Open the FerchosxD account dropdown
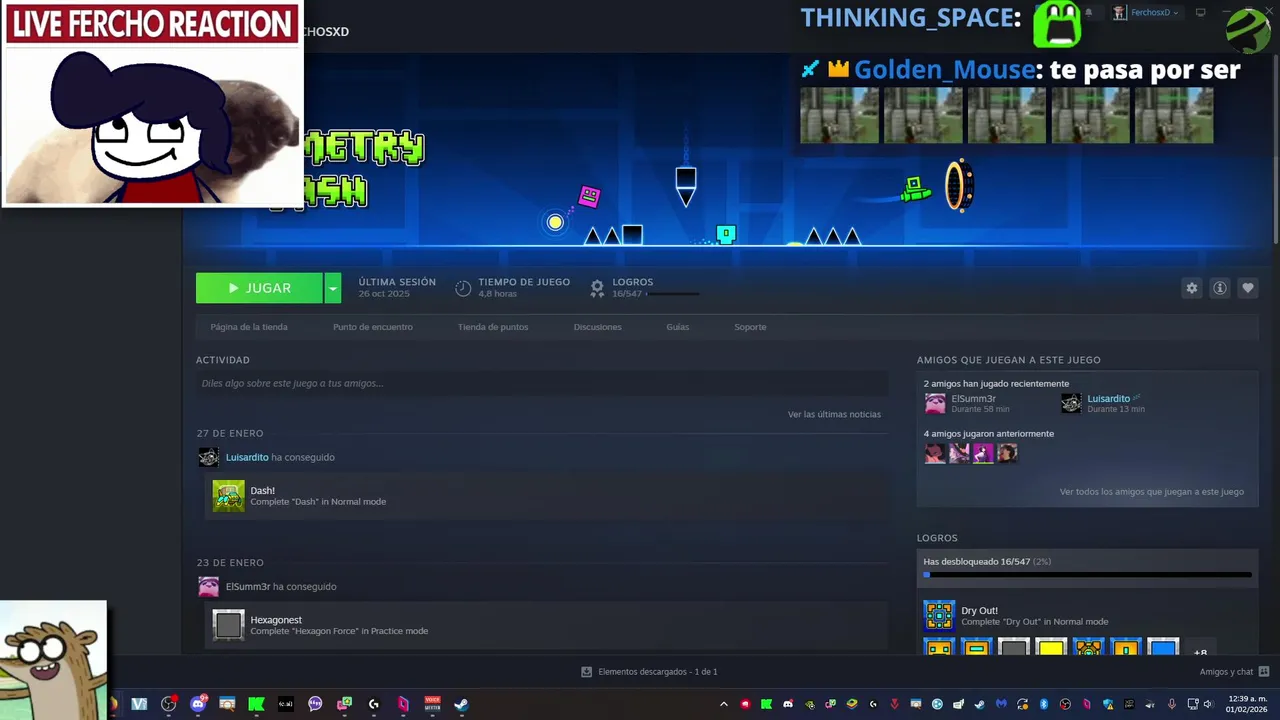The height and width of the screenshot is (720, 1280). 1146,13
